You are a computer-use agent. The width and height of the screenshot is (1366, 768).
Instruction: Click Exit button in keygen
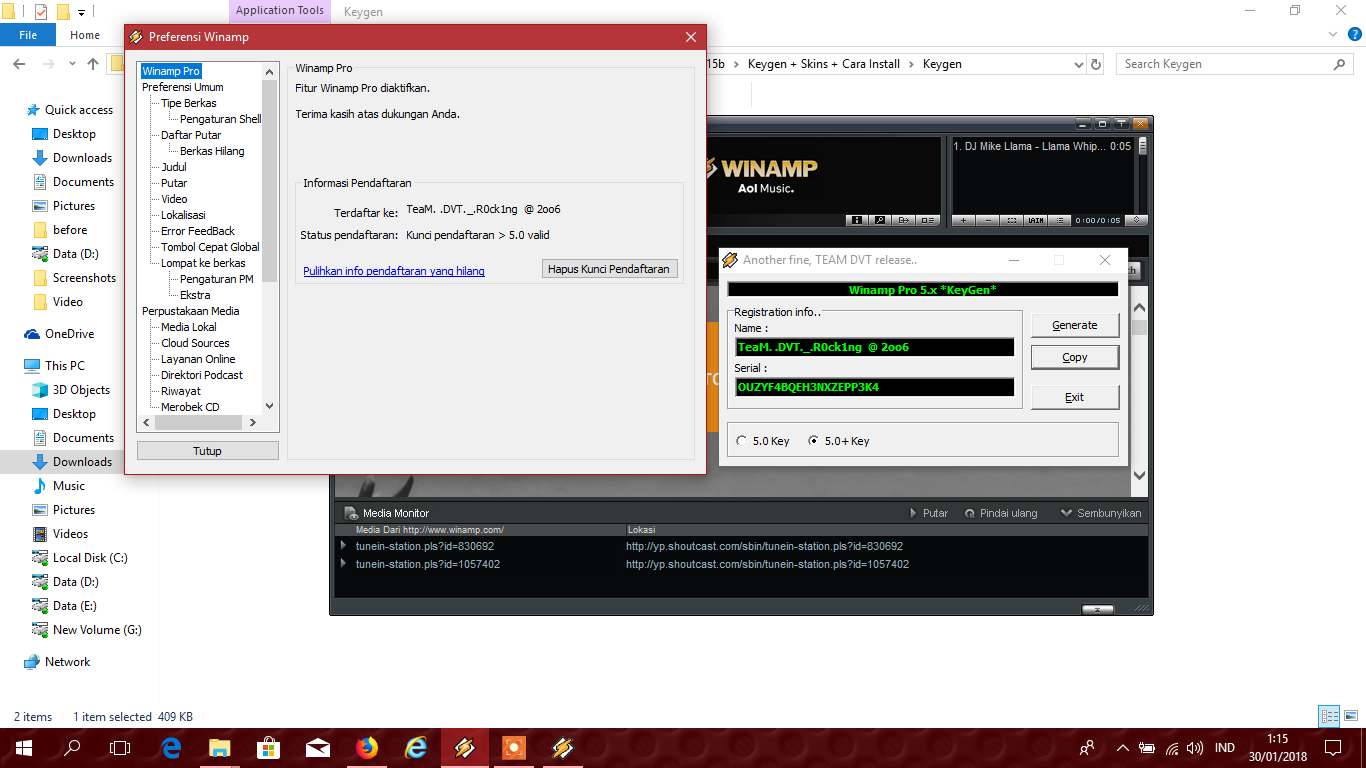1075,397
